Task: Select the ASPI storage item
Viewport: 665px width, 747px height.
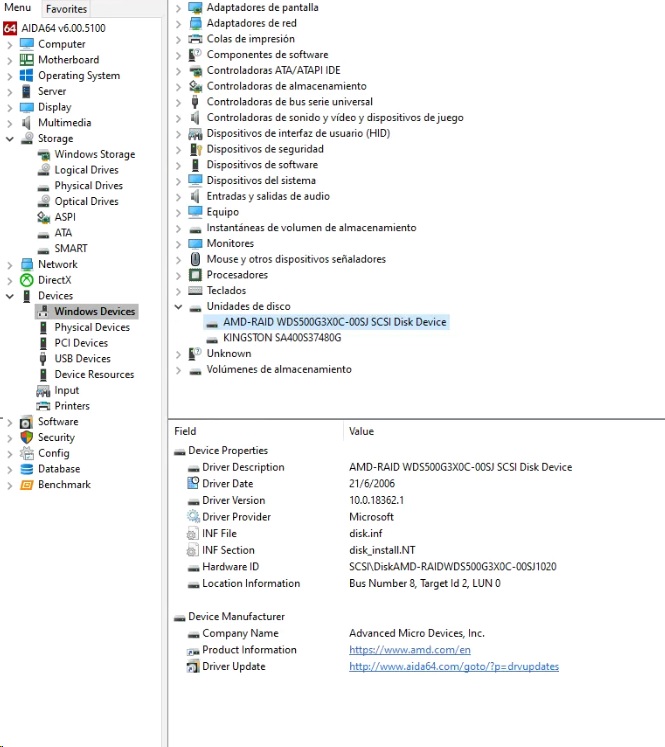Action: [65, 217]
